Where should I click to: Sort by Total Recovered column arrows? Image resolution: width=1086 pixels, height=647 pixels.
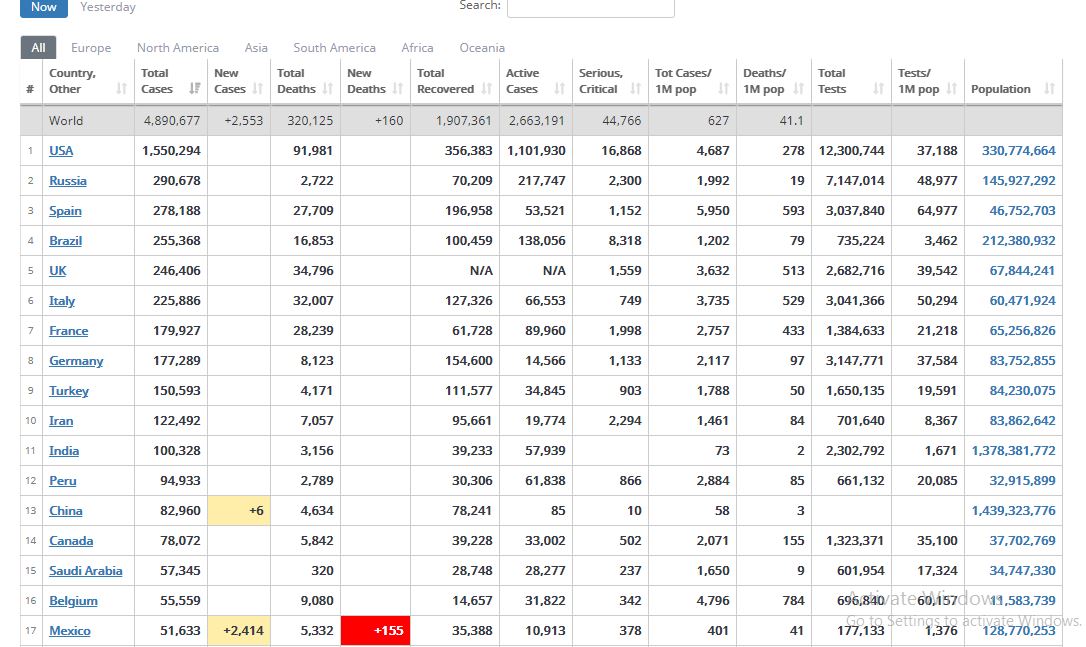pyautogui.click(x=487, y=89)
